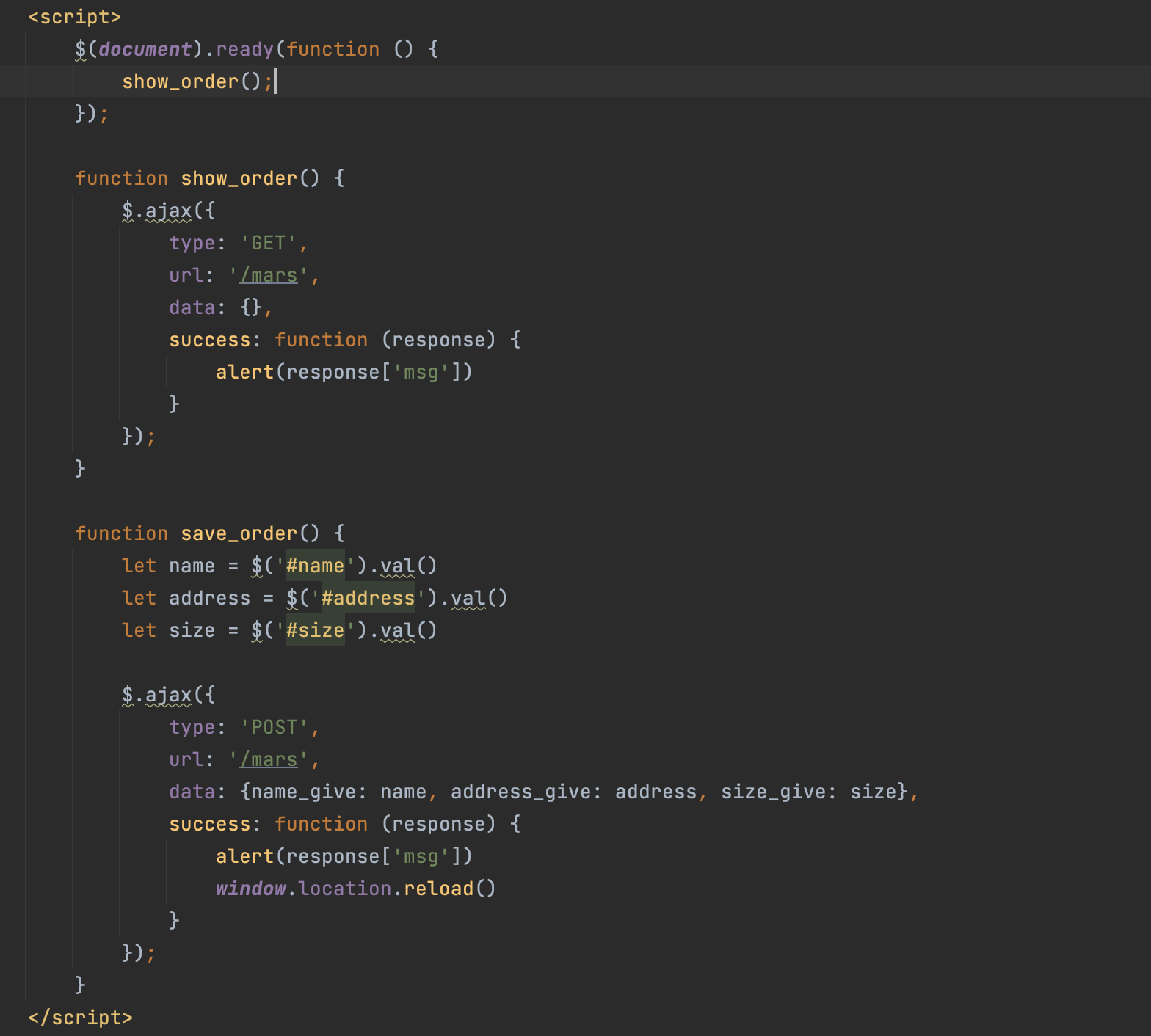Click 'ajax' in the save_order function
The height and width of the screenshot is (1036, 1151).
[x=169, y=695]
